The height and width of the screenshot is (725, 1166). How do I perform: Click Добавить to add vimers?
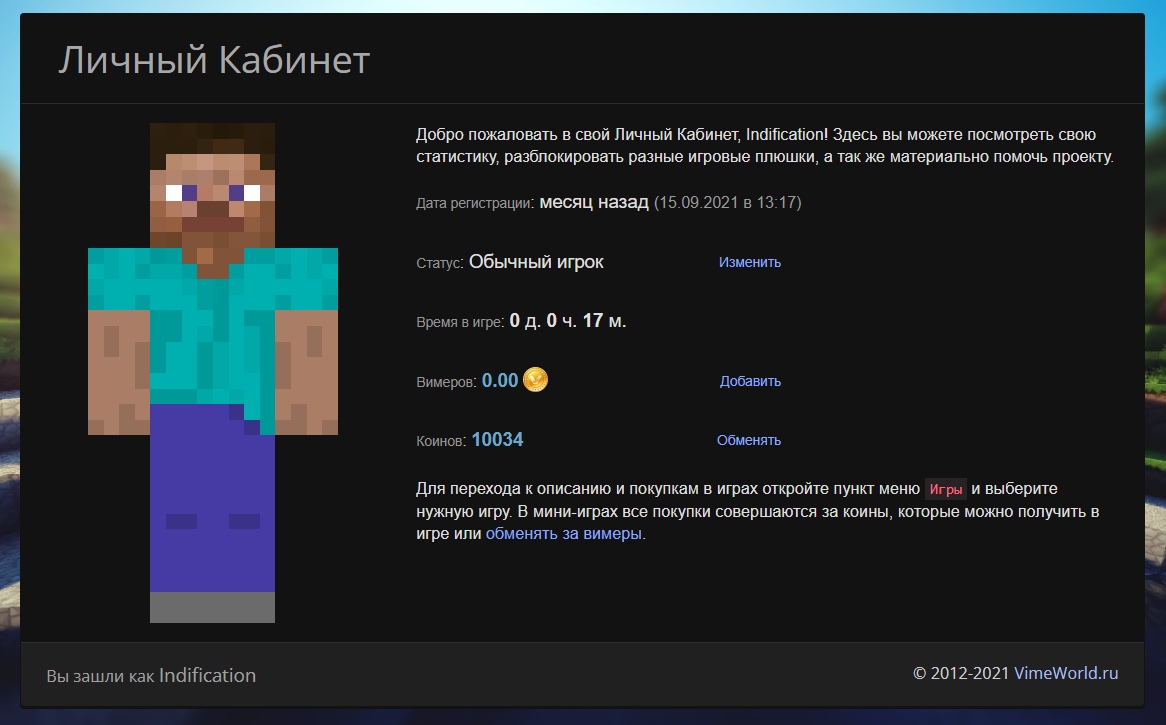pos(750,381)
